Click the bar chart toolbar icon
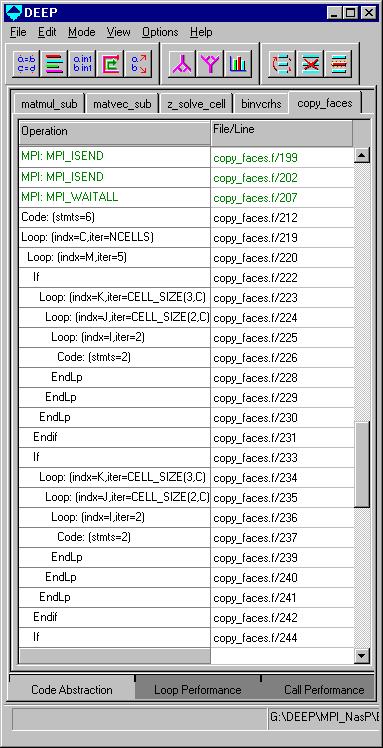 238,63
